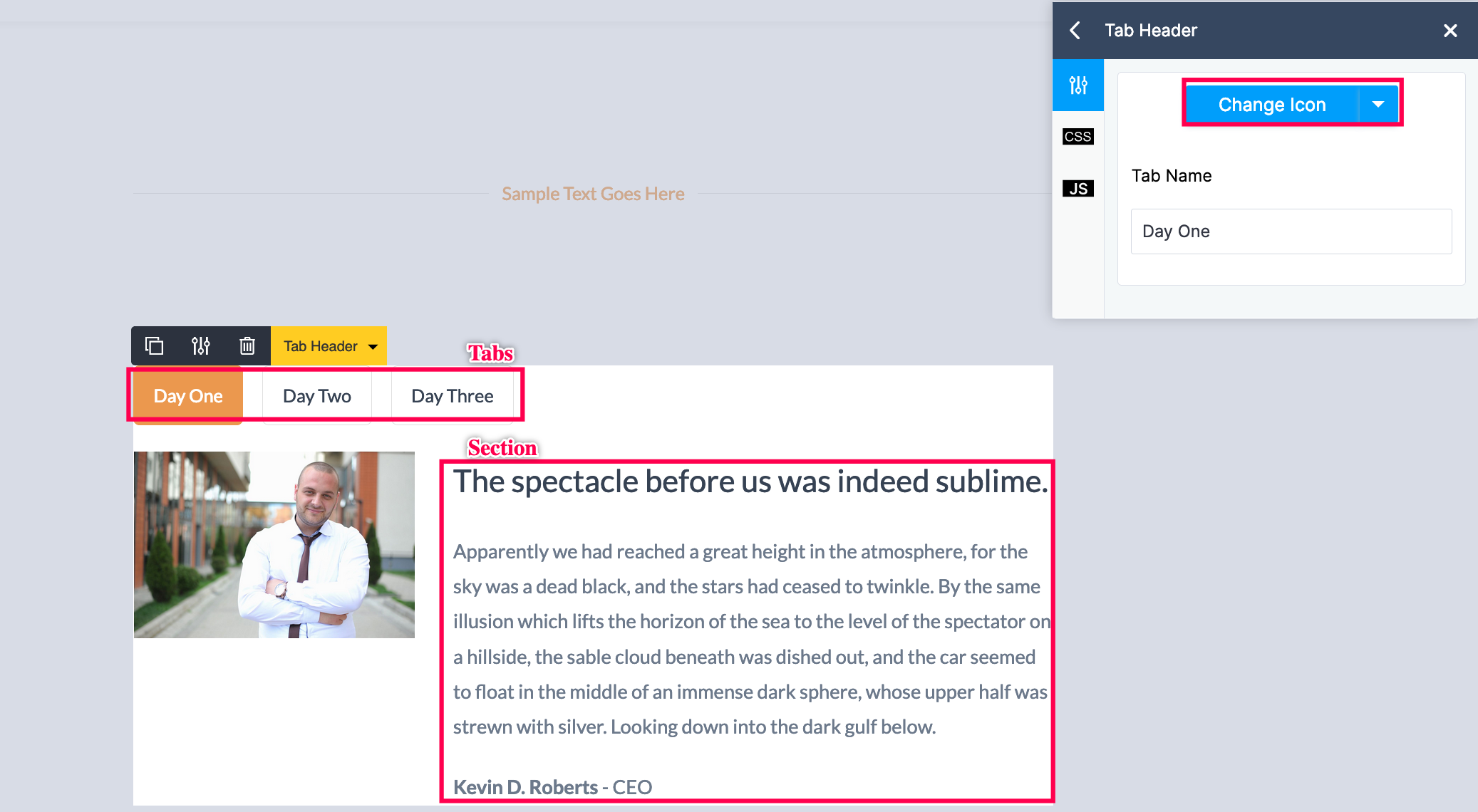This screenshot has width=1478, height=812.
Task: Expand the Change Icon dropdown arrow
Action: 1378,105
